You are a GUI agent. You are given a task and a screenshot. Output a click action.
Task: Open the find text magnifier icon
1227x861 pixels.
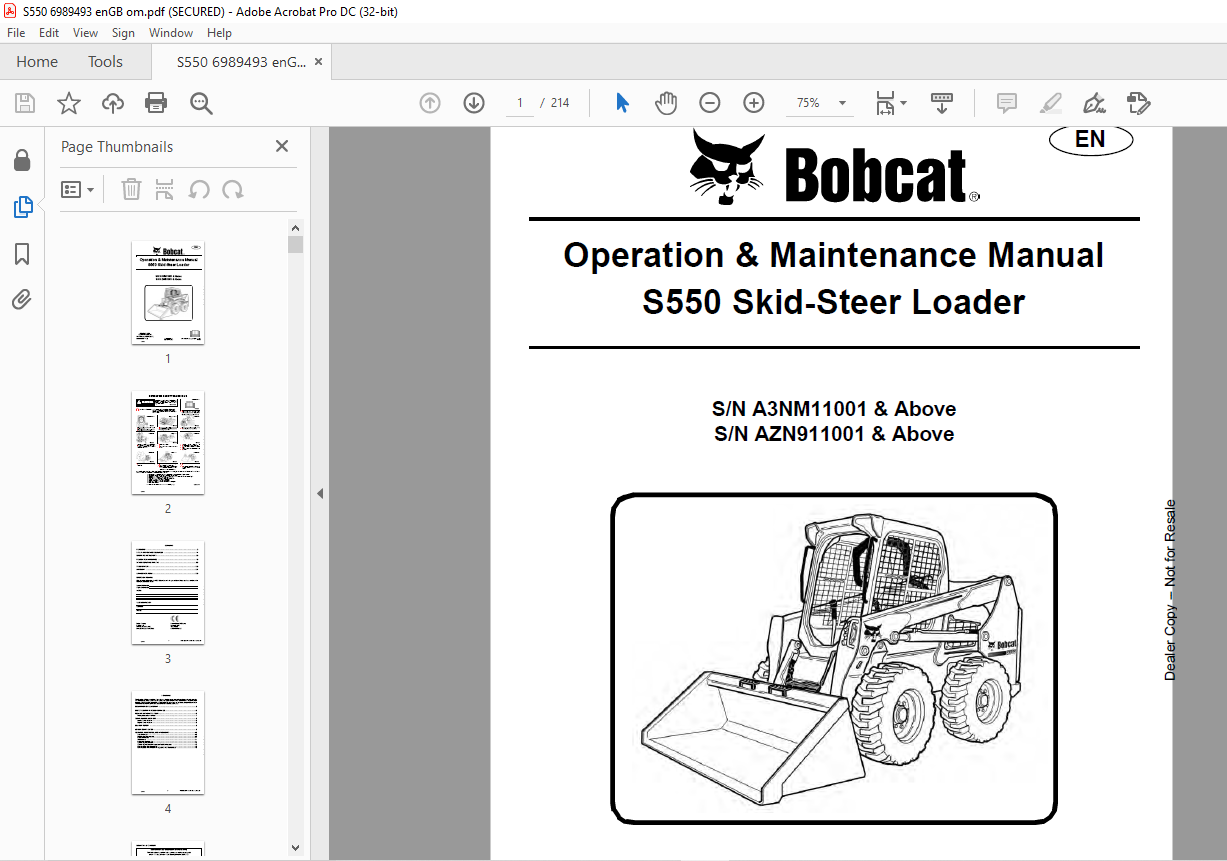tap(201, 103)
